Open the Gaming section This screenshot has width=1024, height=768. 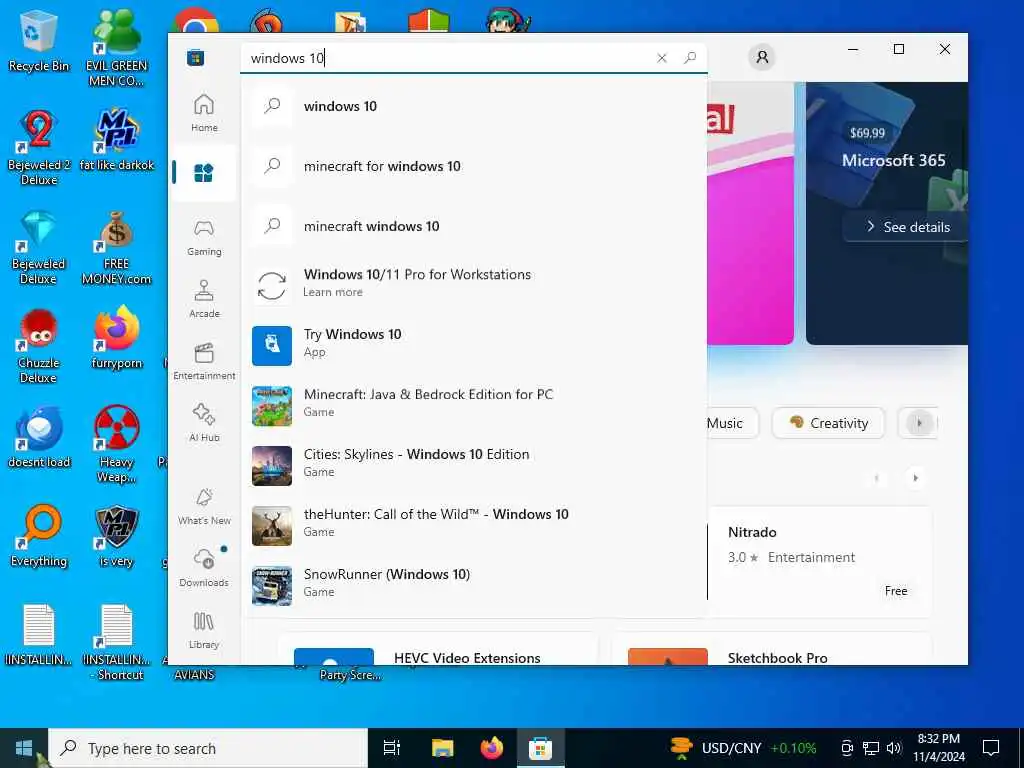(204, 237)
